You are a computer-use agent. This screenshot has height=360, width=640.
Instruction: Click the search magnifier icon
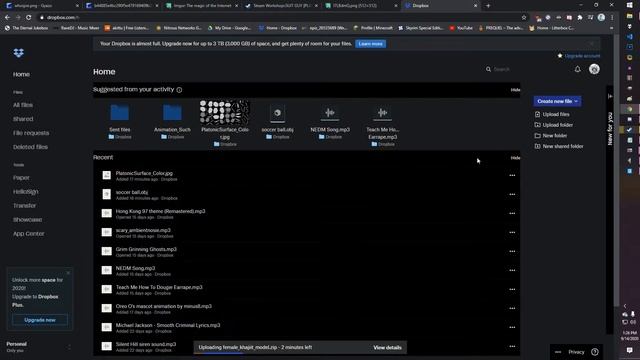tap(488, 69)
